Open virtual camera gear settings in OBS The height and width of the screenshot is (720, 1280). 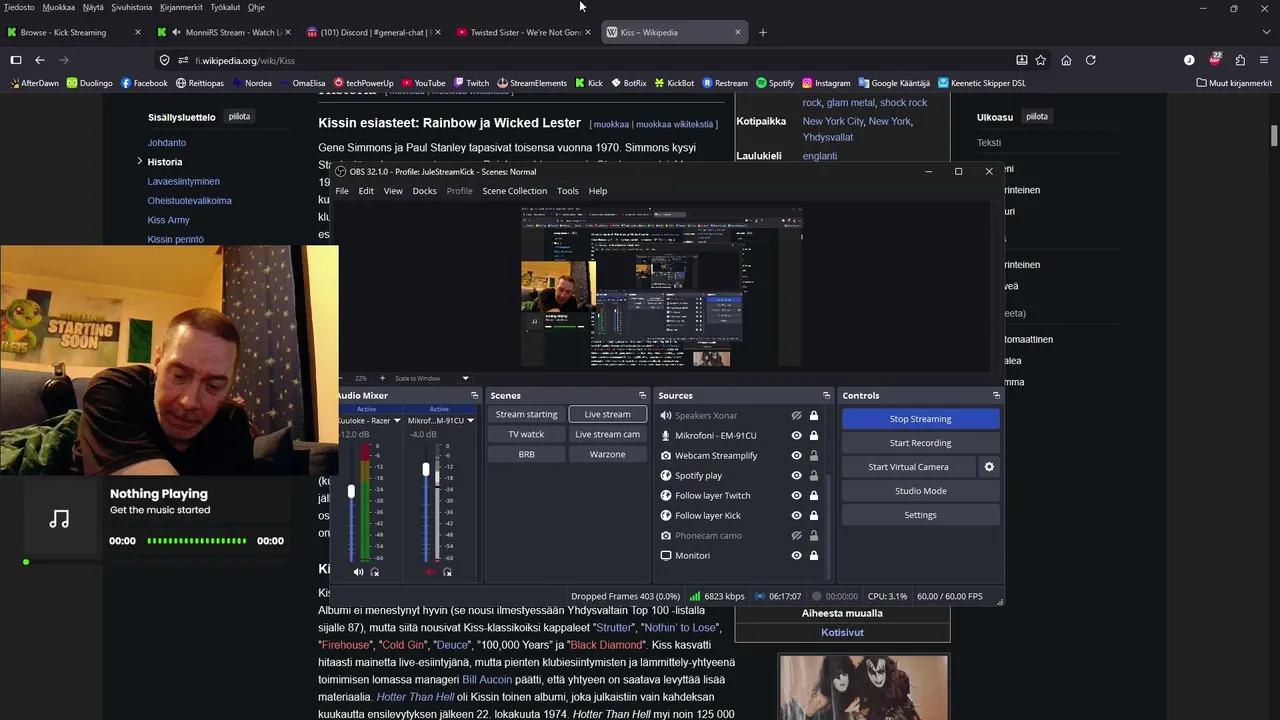(989, 467)
